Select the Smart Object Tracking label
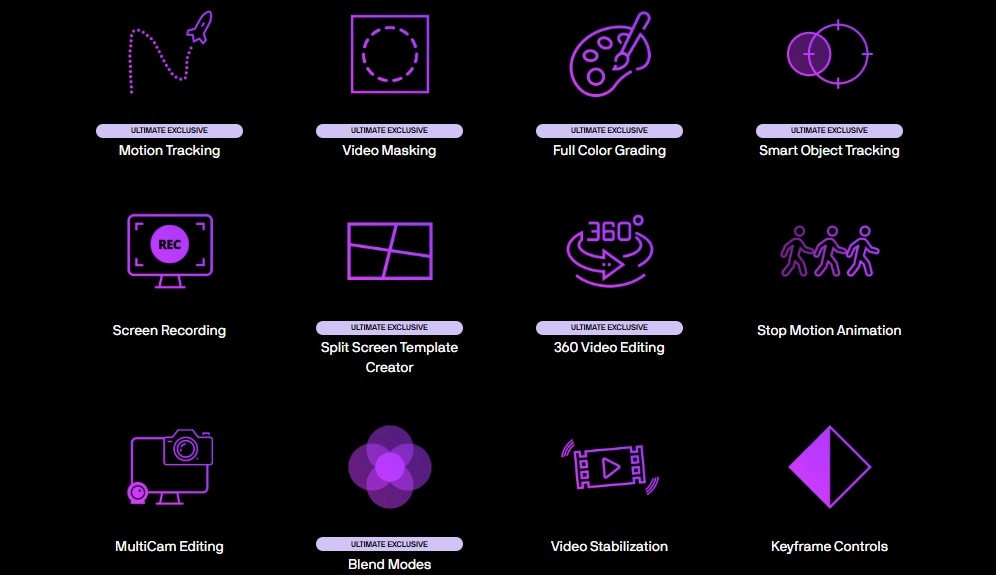 coord(829,151)
